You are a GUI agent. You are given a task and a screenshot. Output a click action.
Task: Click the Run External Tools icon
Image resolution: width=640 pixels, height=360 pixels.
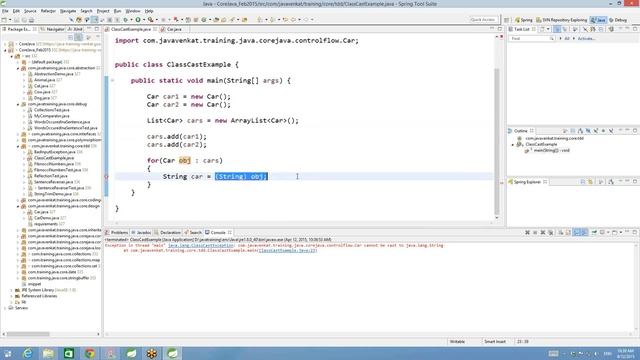[151, 20]
